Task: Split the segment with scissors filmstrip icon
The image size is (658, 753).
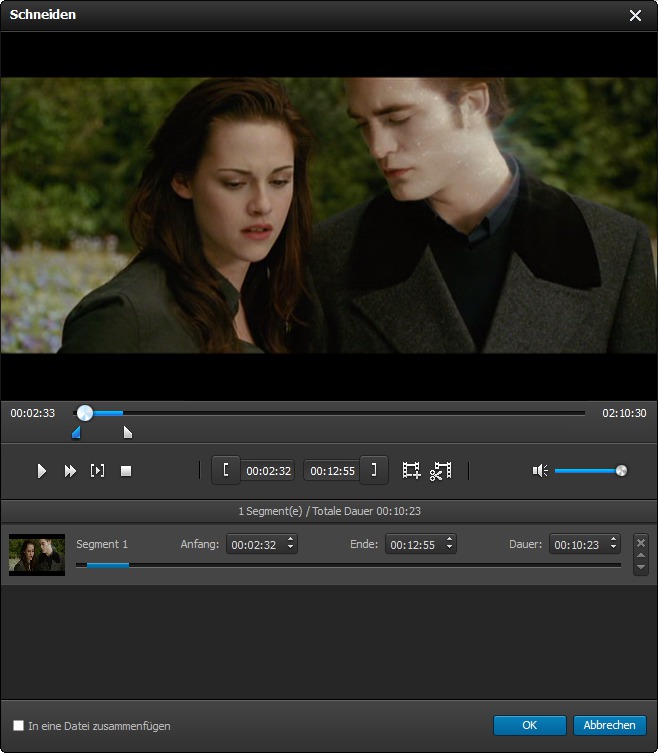Action: [440, 471]
